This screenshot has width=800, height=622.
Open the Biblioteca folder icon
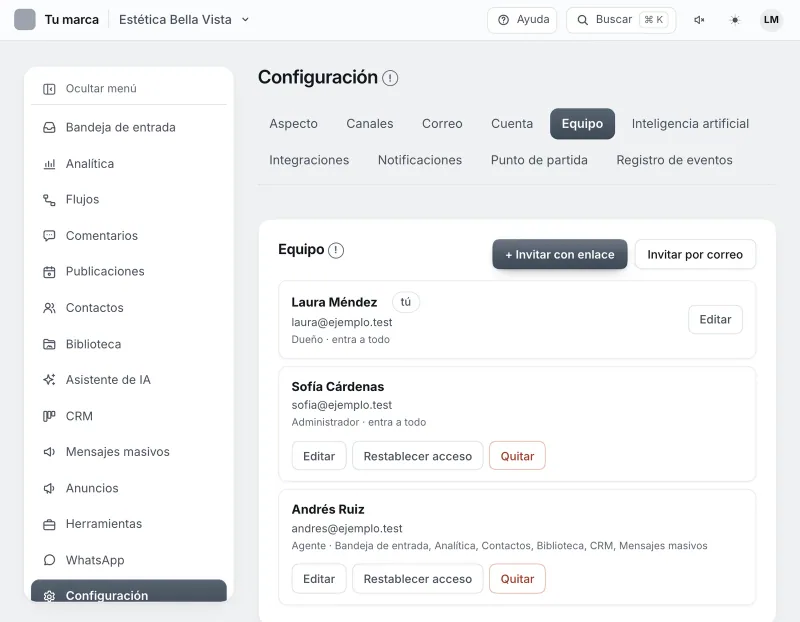coord(49,344)
